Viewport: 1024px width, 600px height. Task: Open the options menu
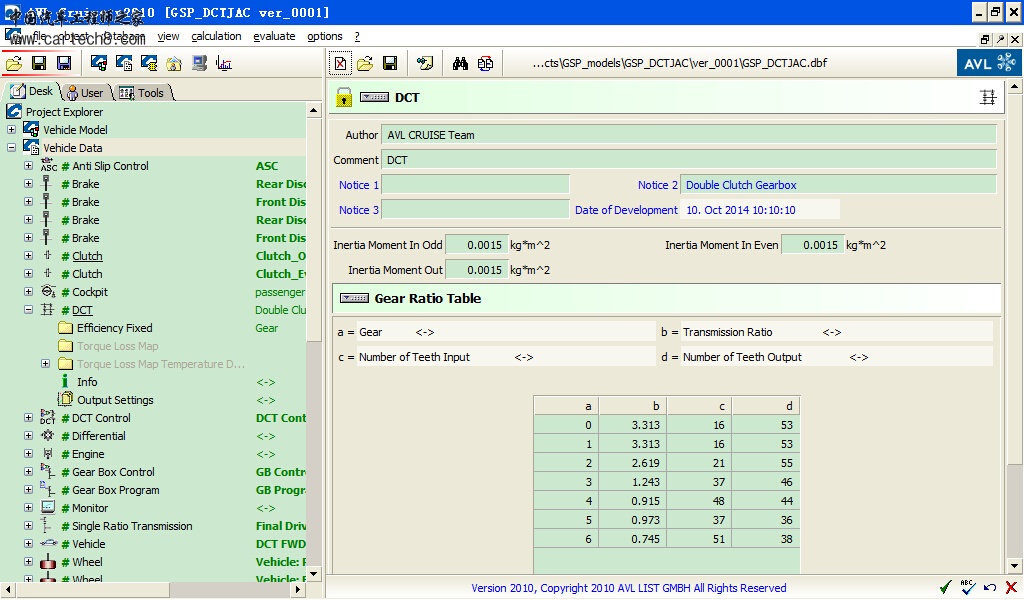[325, 37]
